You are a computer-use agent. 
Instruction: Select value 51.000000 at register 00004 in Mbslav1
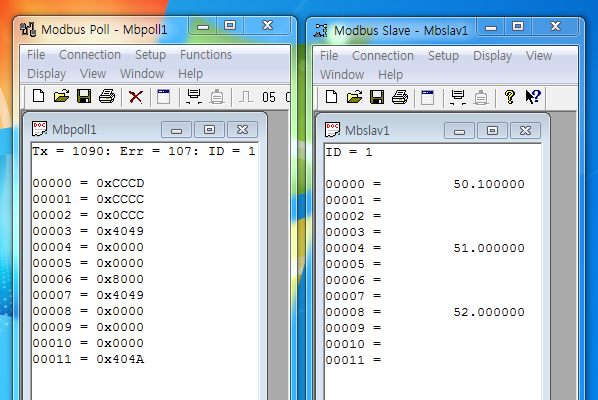coord(489,248)
